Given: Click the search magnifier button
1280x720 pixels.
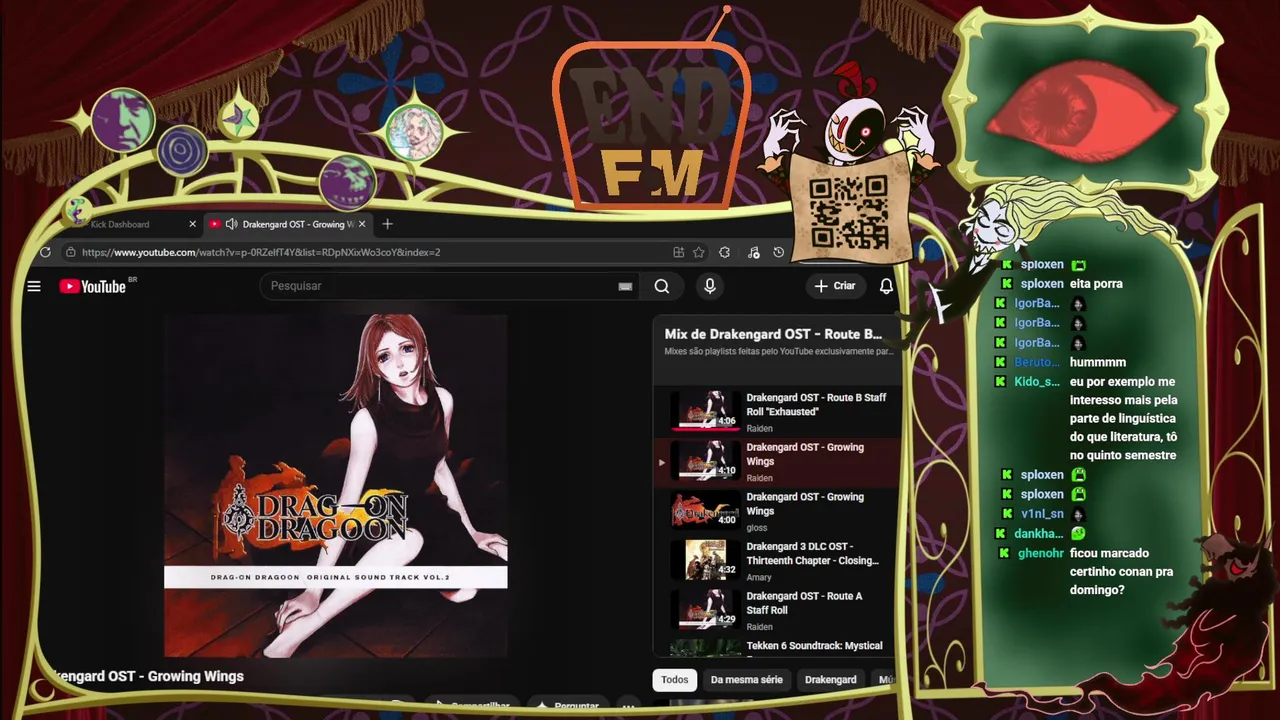Looking at the screenshot, I should 662,286.
